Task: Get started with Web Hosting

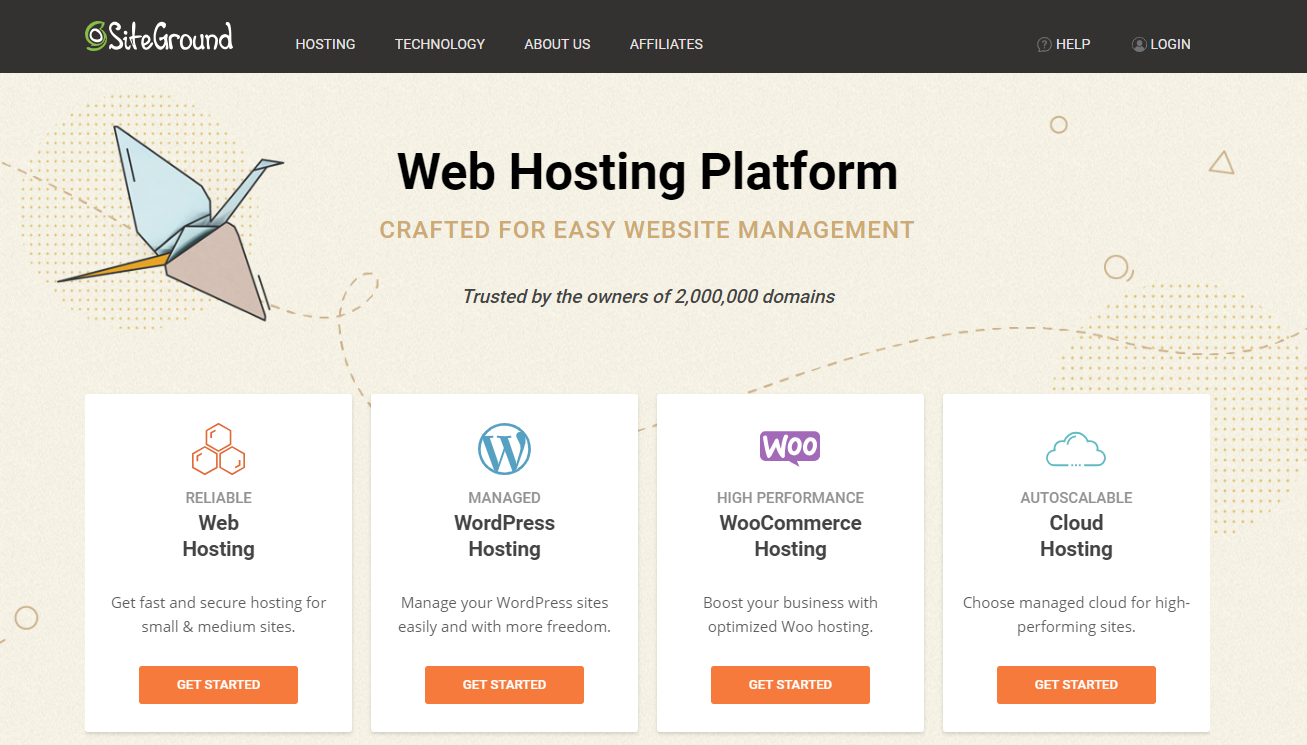Action: 218,685
